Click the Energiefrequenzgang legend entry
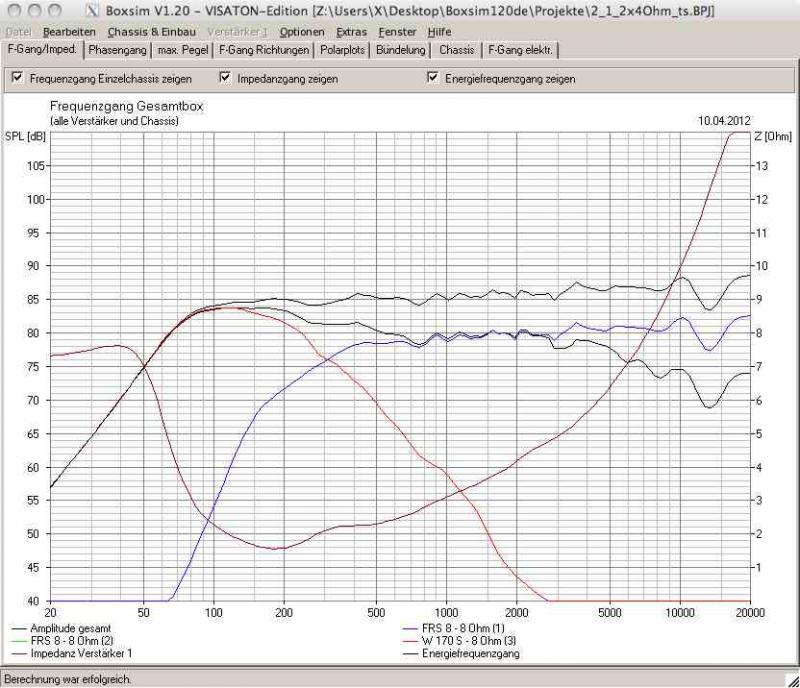Viewport: 800px width, 688px height. click(461, 653)
